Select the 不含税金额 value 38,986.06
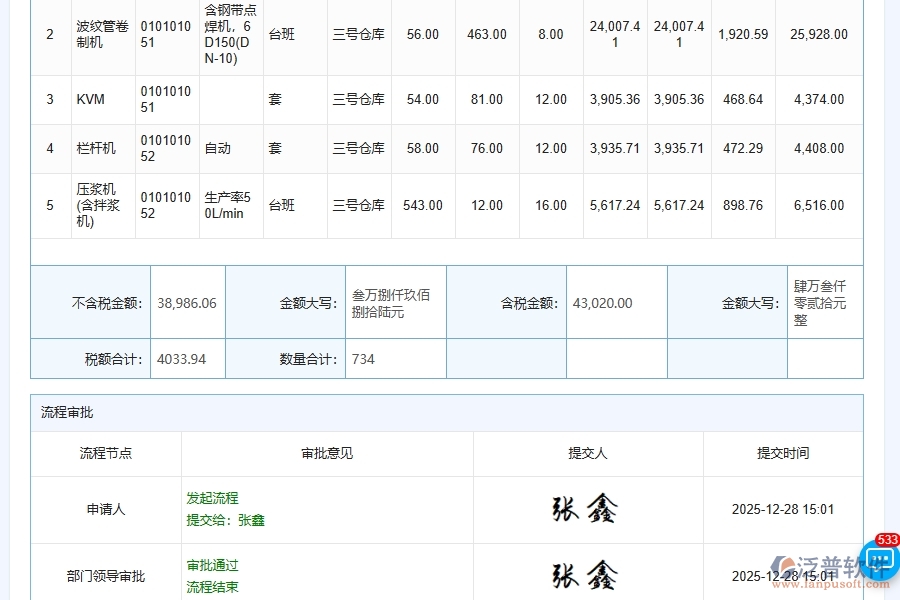The height and width of the screenshot is (600, 900). (186, 302)
